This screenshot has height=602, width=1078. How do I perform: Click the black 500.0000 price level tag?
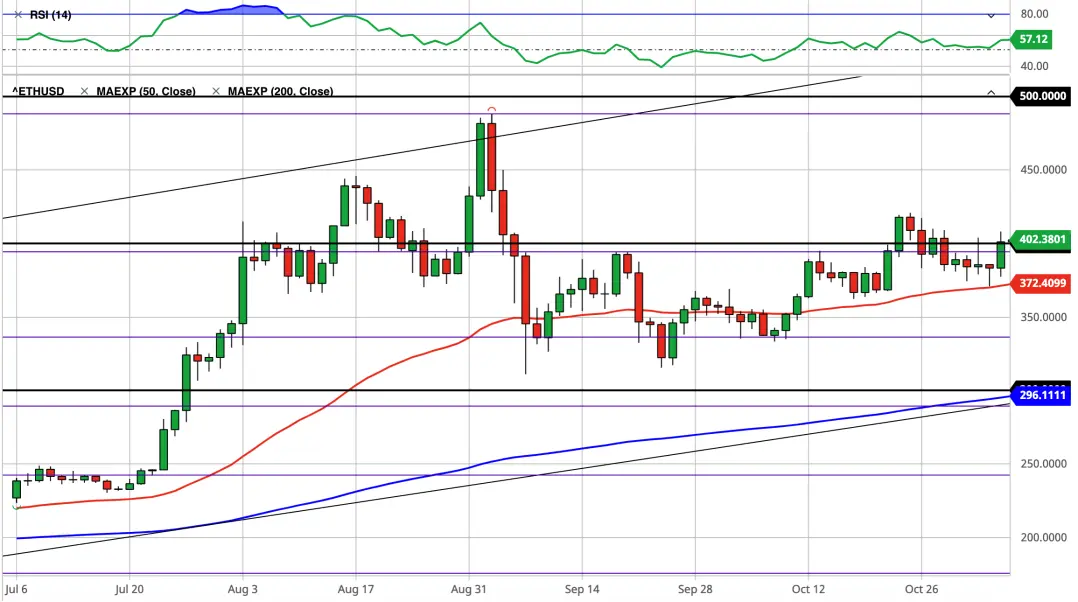click(1042, 96)
